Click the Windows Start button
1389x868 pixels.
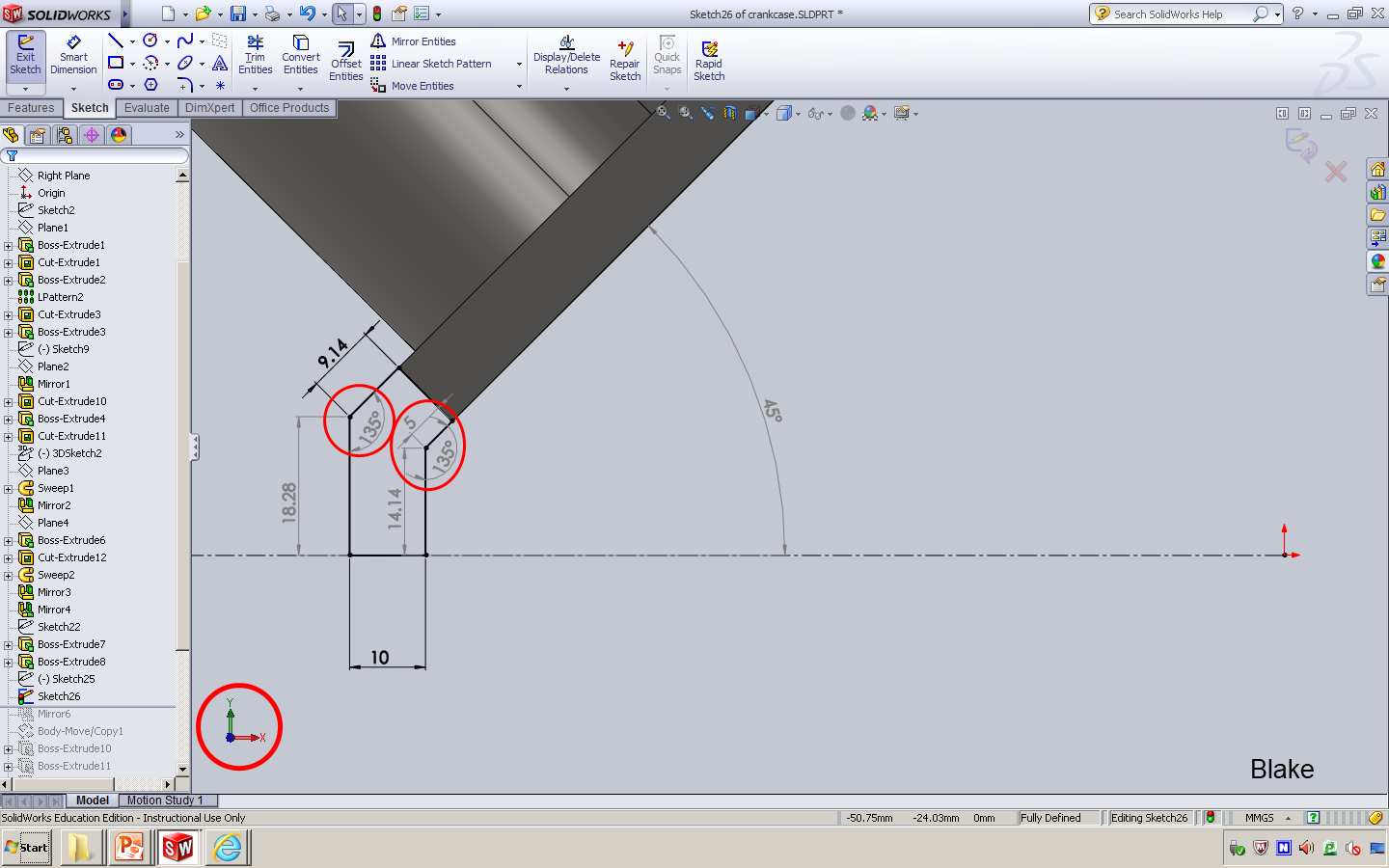click(27, 848)
